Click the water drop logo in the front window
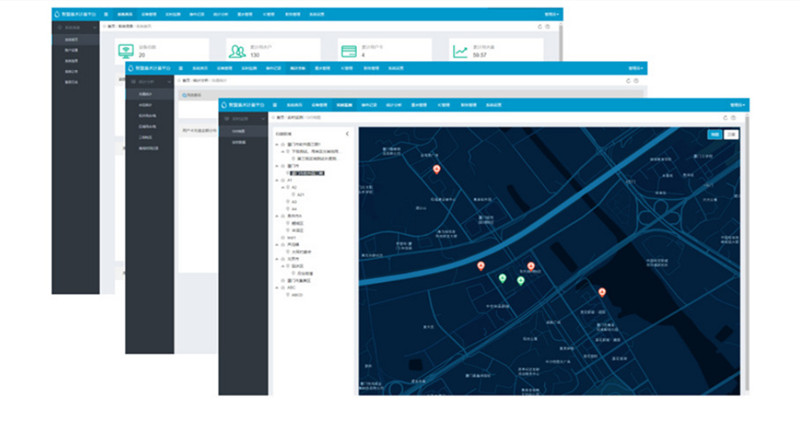The width and height of the screenshot is (800, 448). pos(225,104)
